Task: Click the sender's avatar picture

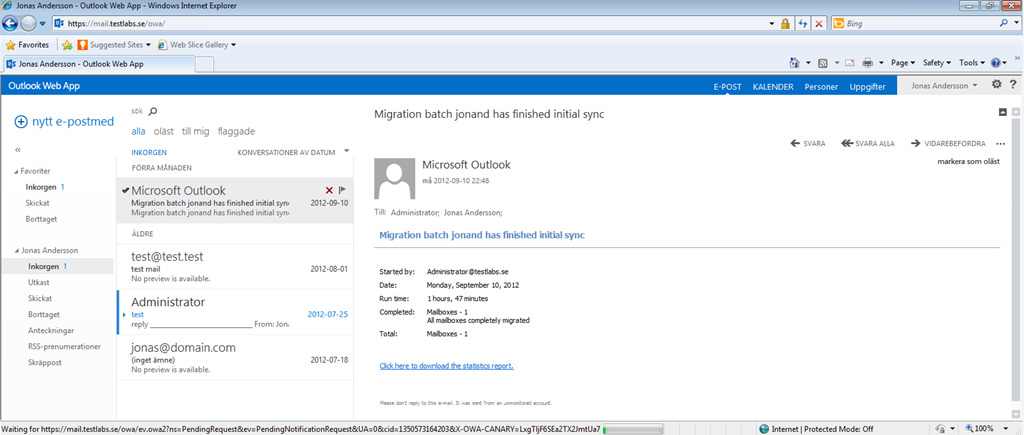Action: (x=394, y=178)
